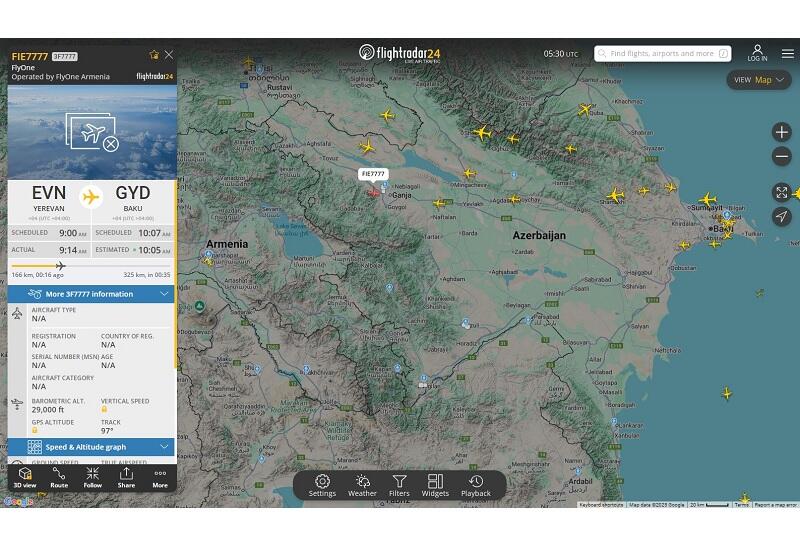
Task: Open map Filters
Action: (399, 485)
